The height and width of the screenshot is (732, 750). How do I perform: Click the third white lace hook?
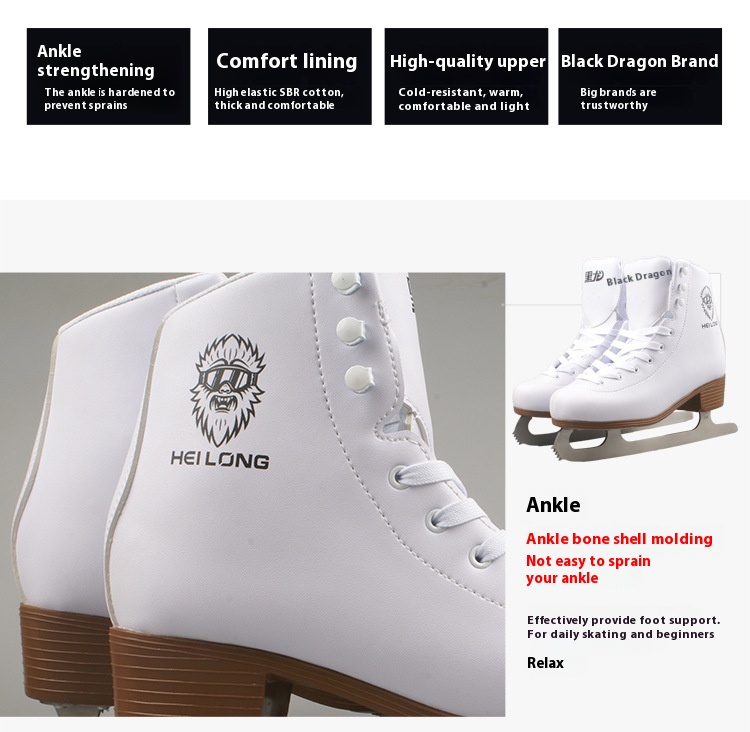tap(358, 378)
